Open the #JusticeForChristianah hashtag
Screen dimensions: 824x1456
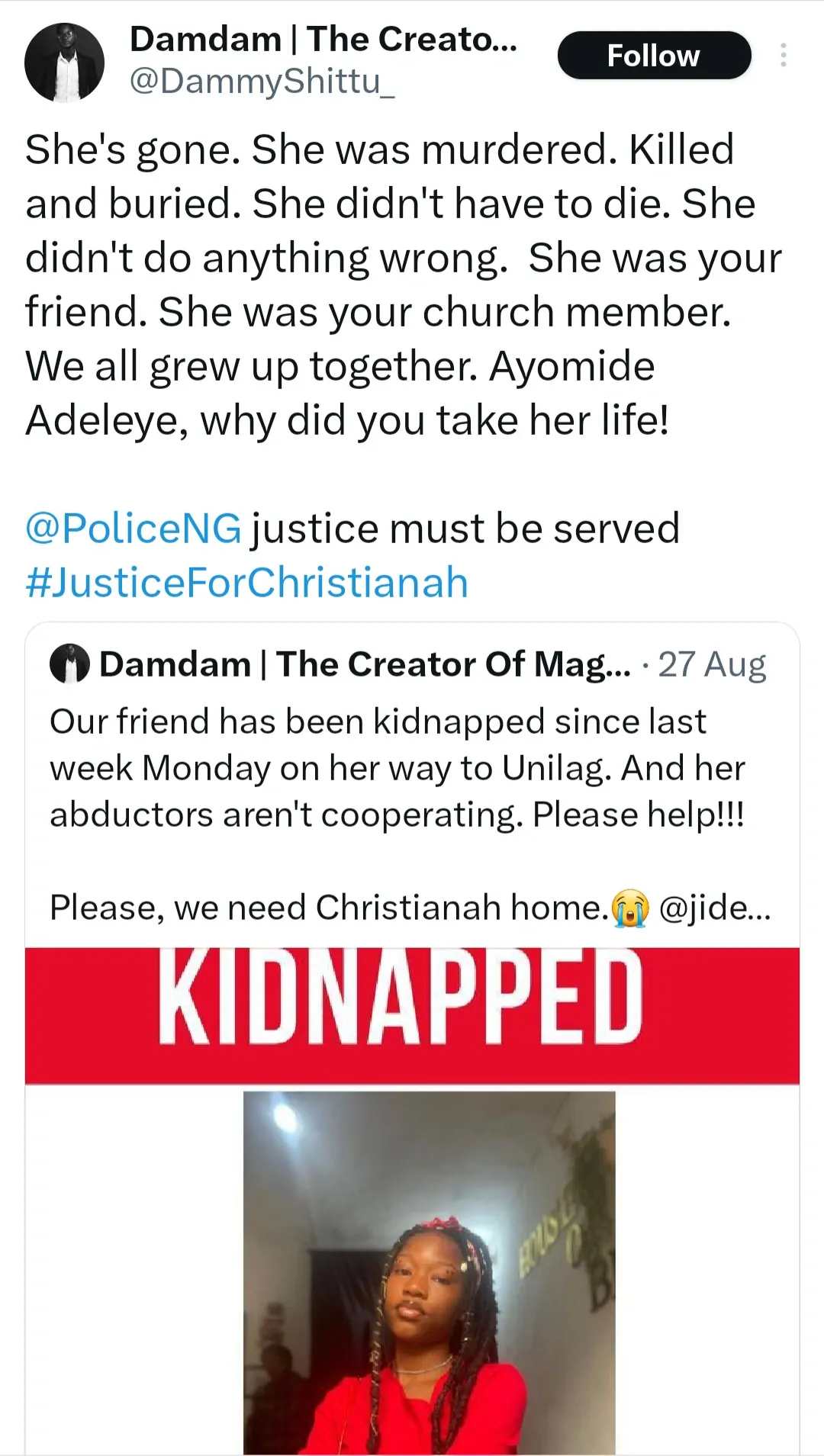(x=246, y=583)
